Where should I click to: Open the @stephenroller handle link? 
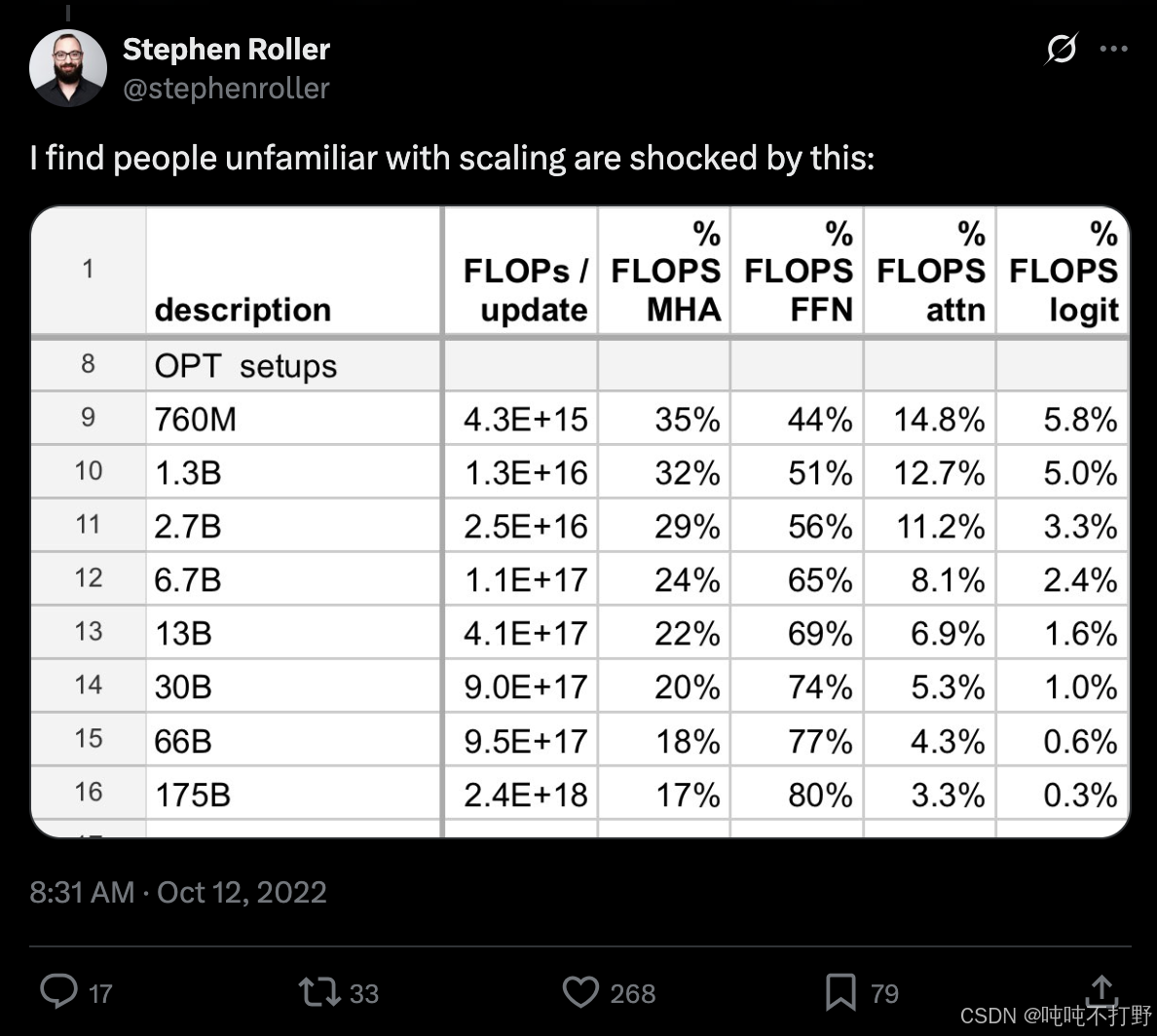pos(226,88)
